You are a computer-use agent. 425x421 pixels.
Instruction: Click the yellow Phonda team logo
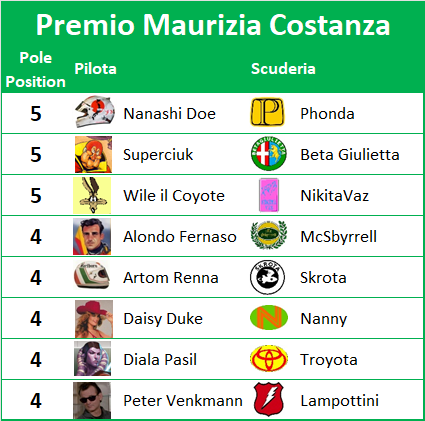[267, 112]
